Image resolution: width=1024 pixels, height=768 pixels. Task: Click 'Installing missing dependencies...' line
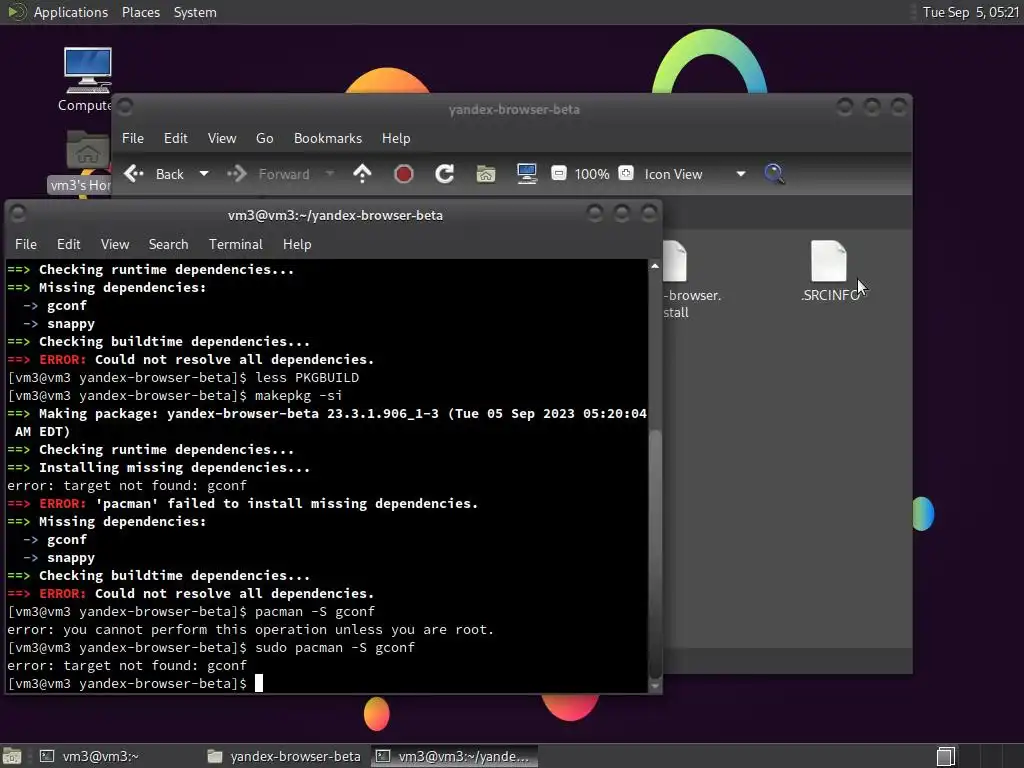(x=158, y=468)
